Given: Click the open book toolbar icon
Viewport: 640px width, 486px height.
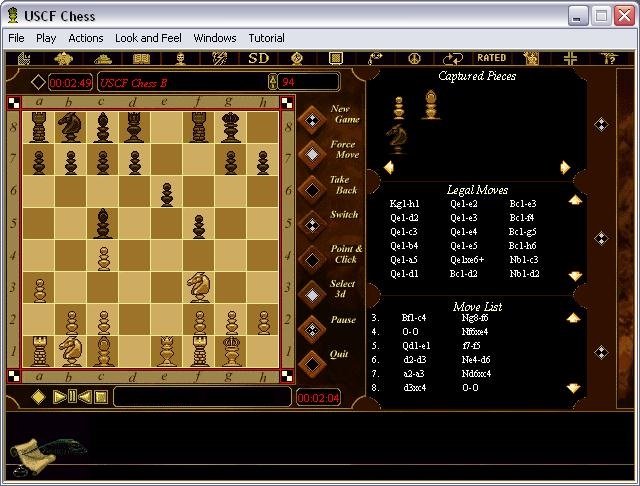Looking at the screenshot, I should pyautogui.click(x=141, y=58).
